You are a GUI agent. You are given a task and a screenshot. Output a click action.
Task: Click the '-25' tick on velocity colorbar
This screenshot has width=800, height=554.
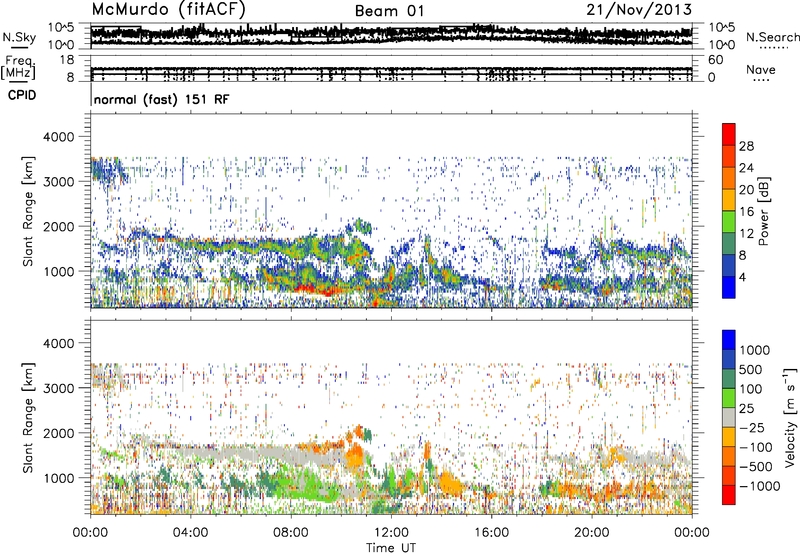click(x=753, y=427)
